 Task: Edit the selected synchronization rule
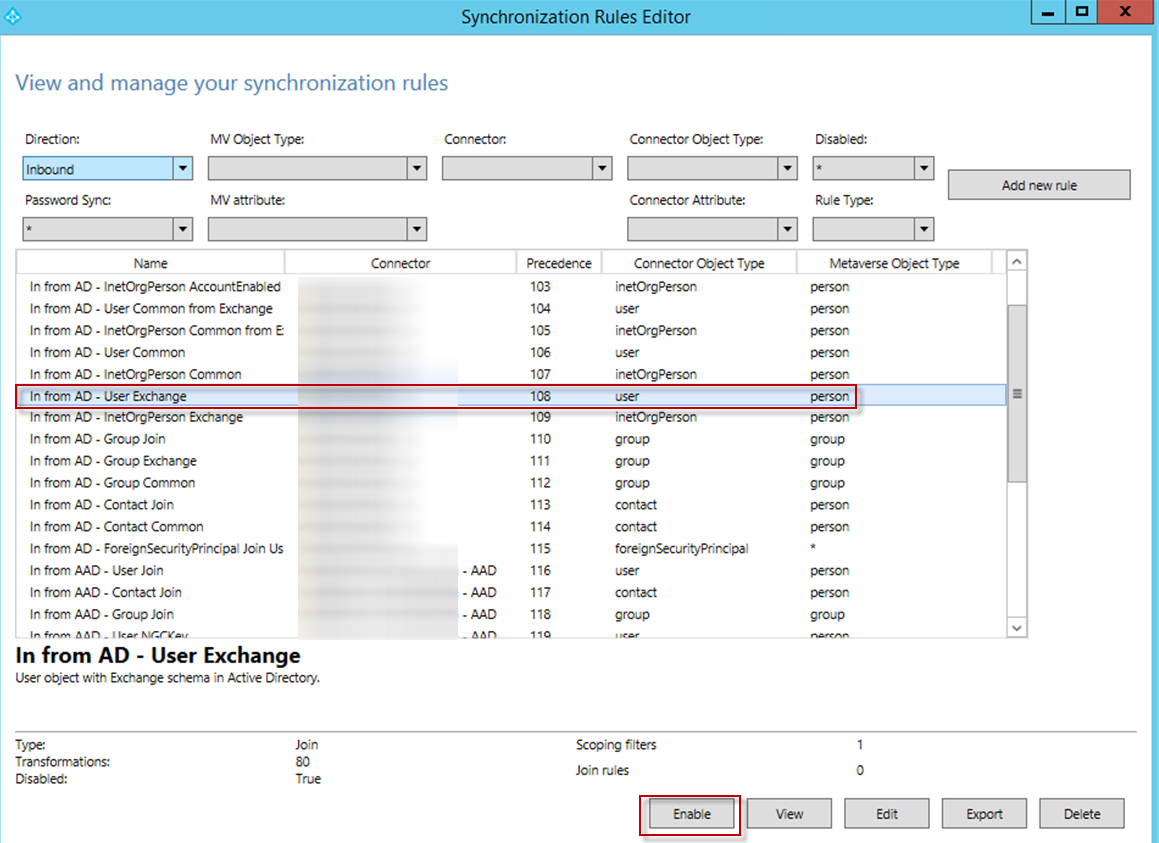(x=886, y=813)
